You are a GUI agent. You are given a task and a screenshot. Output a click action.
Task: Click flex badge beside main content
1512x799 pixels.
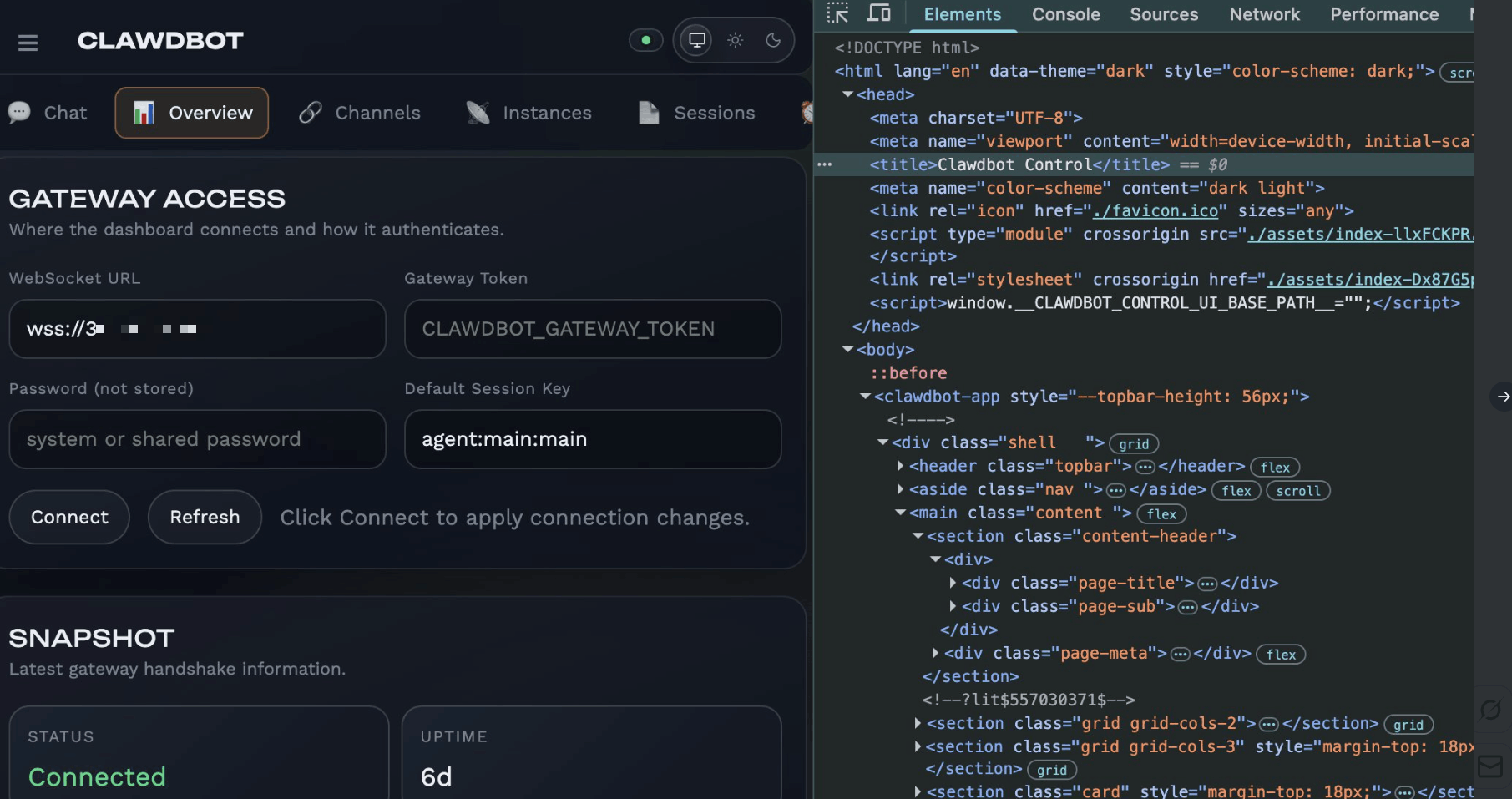(x=1161, y=514)
